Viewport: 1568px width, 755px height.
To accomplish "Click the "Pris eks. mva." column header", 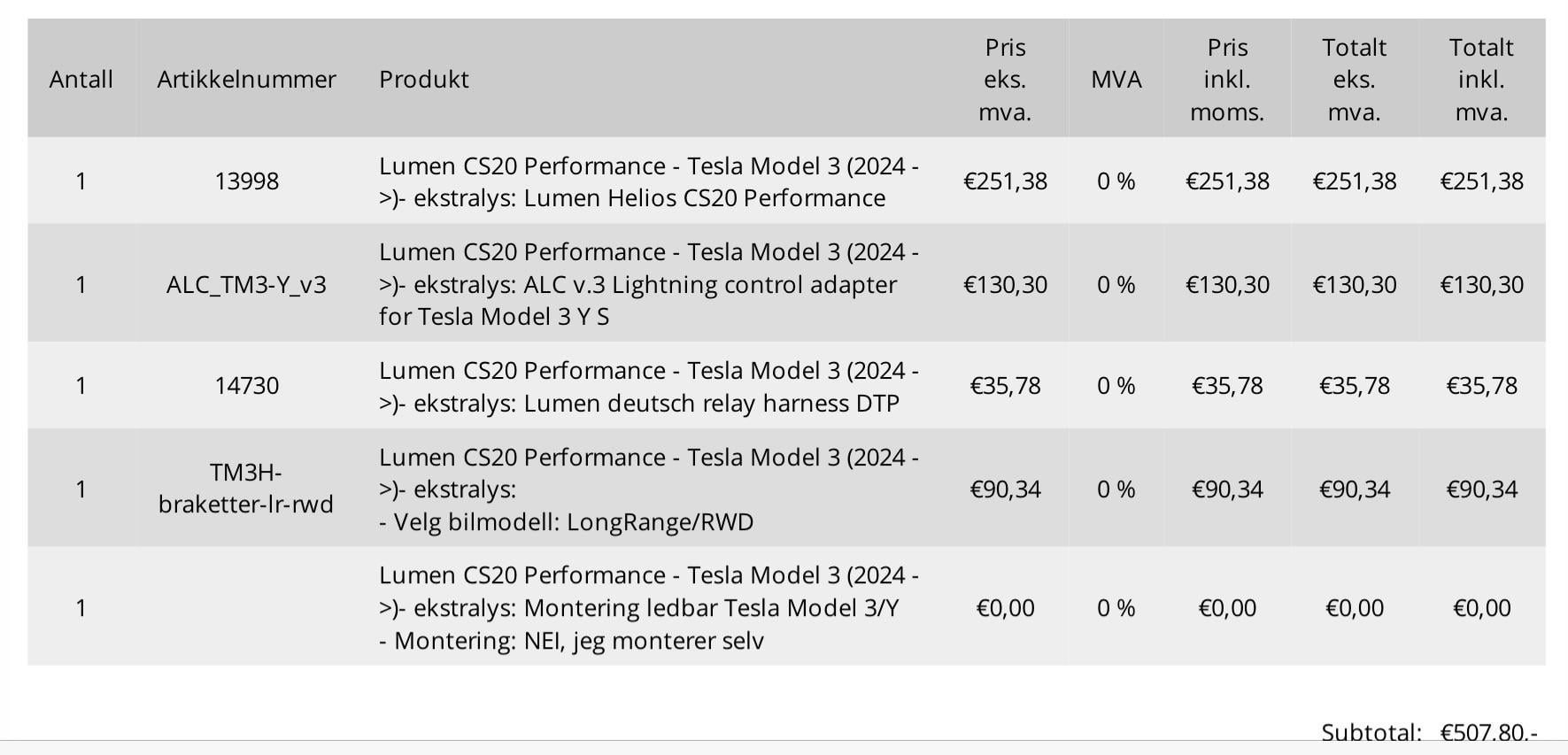I will 1005,80.
